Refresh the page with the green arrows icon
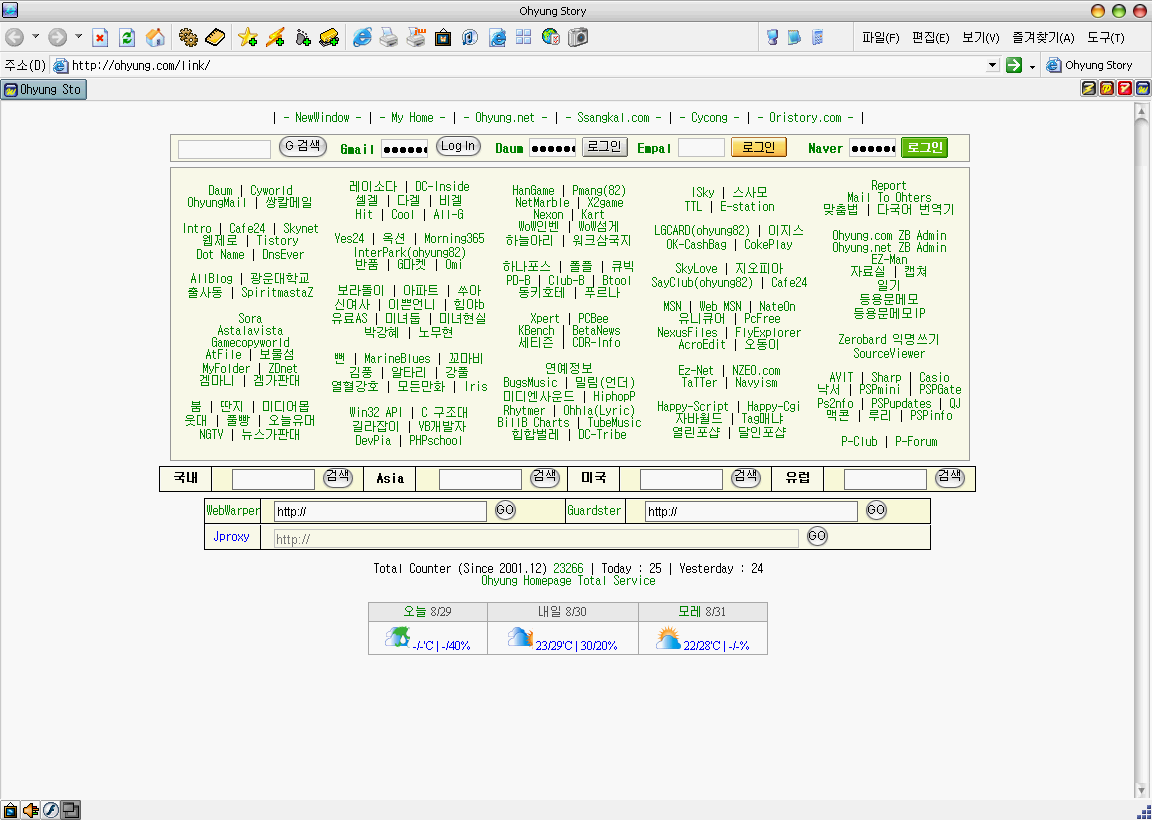 127,37
